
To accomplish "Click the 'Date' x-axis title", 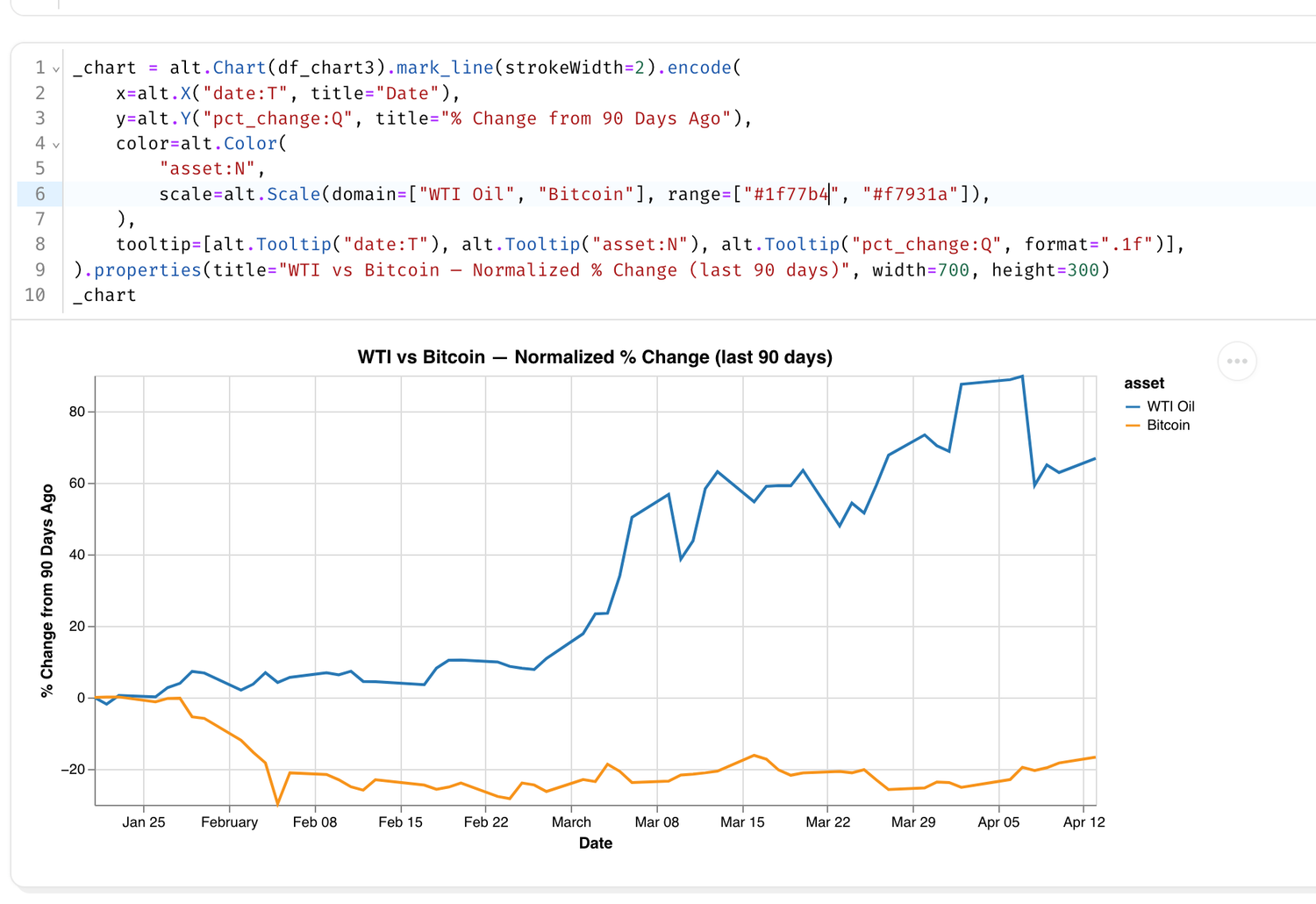I will click(x=596, y=843).
